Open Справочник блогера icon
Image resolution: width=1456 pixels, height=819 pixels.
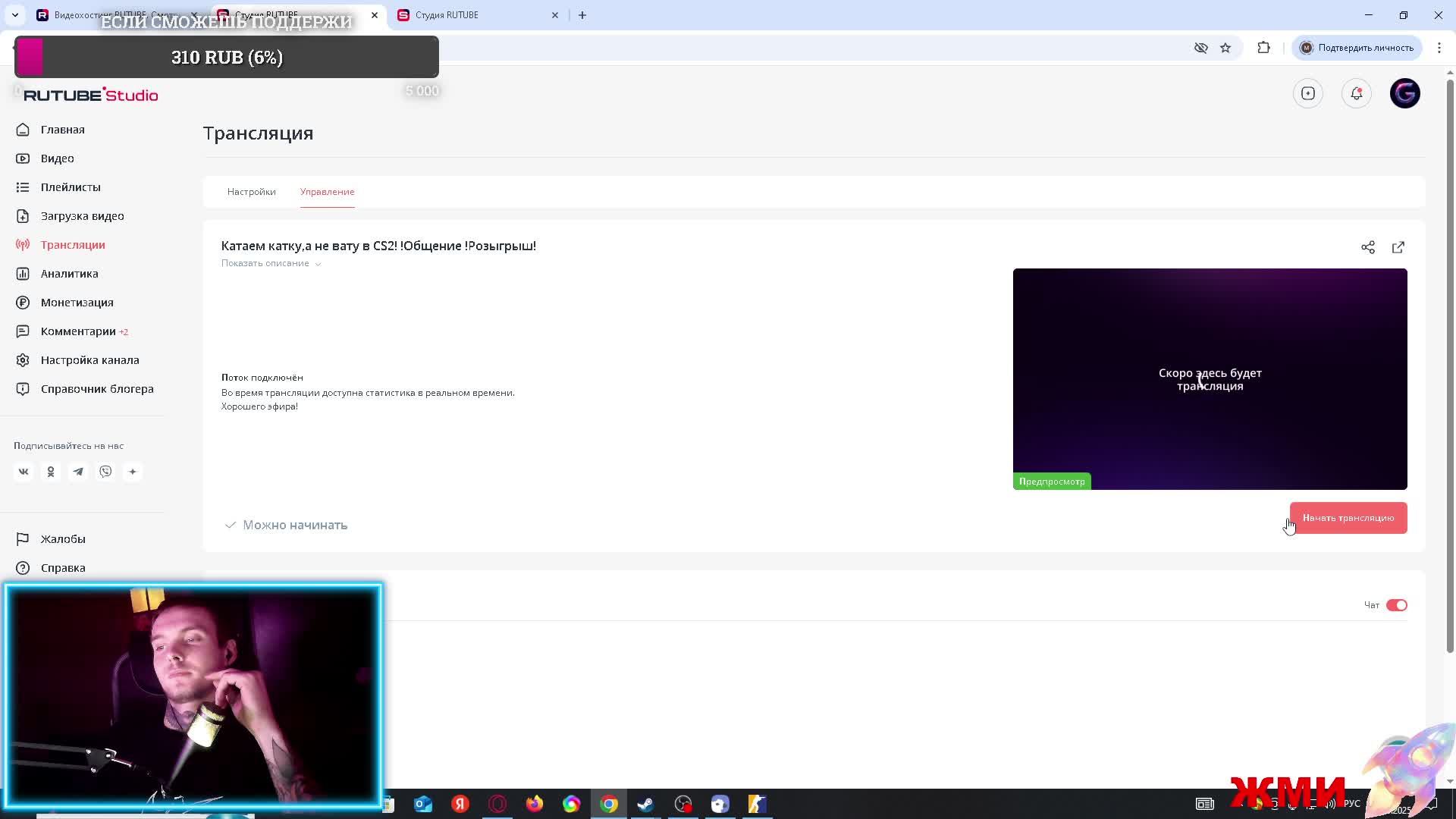pyautogui.click(x=23, y=389)
